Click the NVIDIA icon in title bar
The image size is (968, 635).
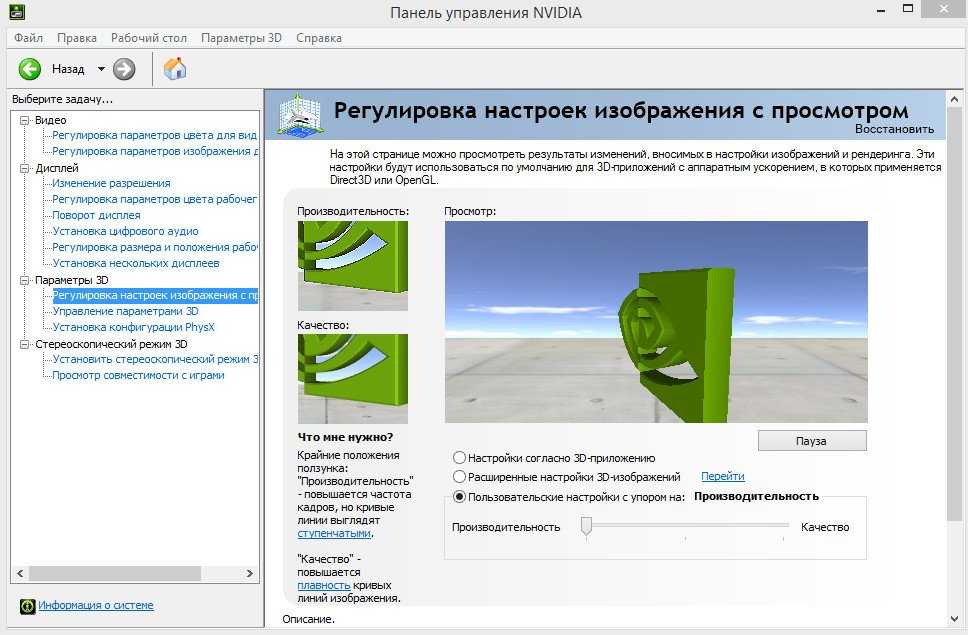pos(14,13)
